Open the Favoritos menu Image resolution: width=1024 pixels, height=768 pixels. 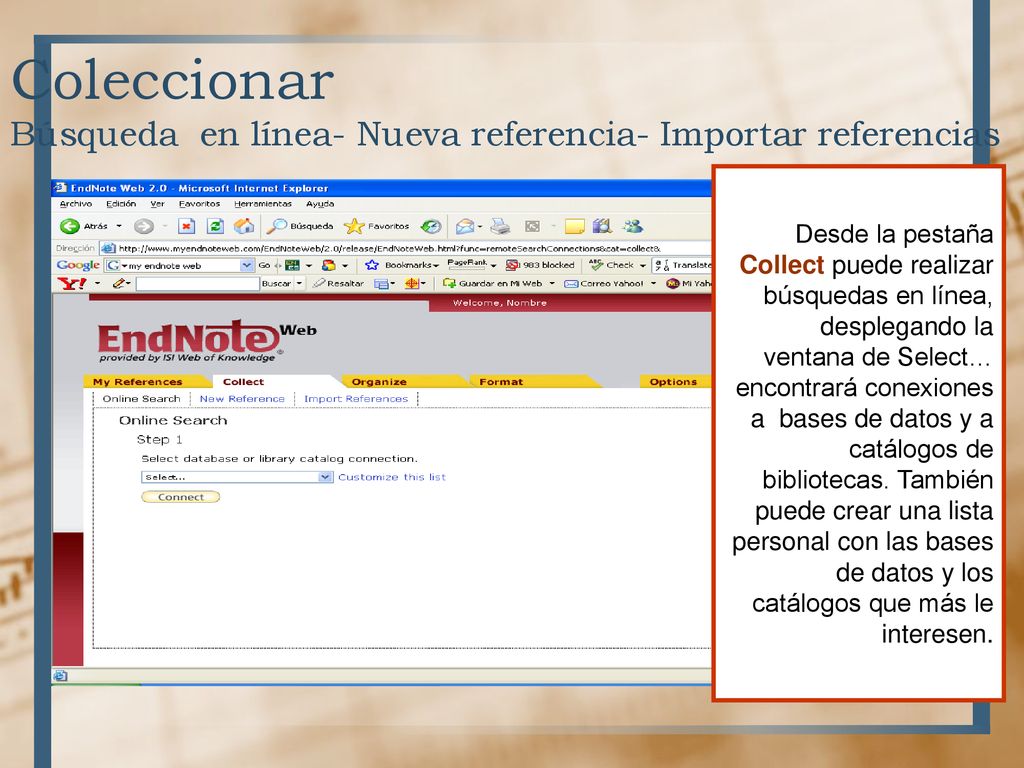tap(199, 204)
